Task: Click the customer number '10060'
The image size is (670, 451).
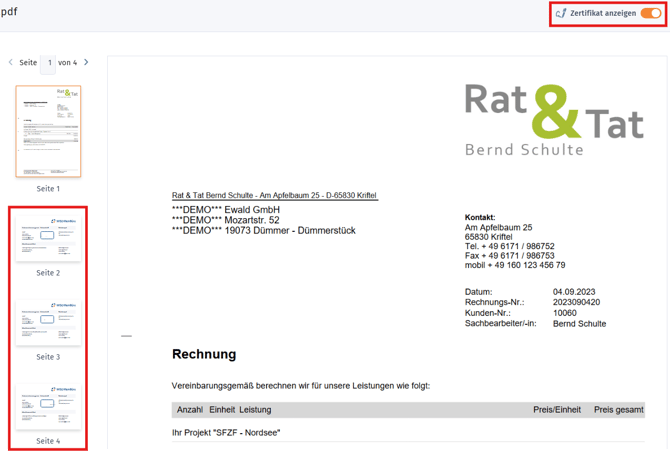Action: click(x=565, y=313)
